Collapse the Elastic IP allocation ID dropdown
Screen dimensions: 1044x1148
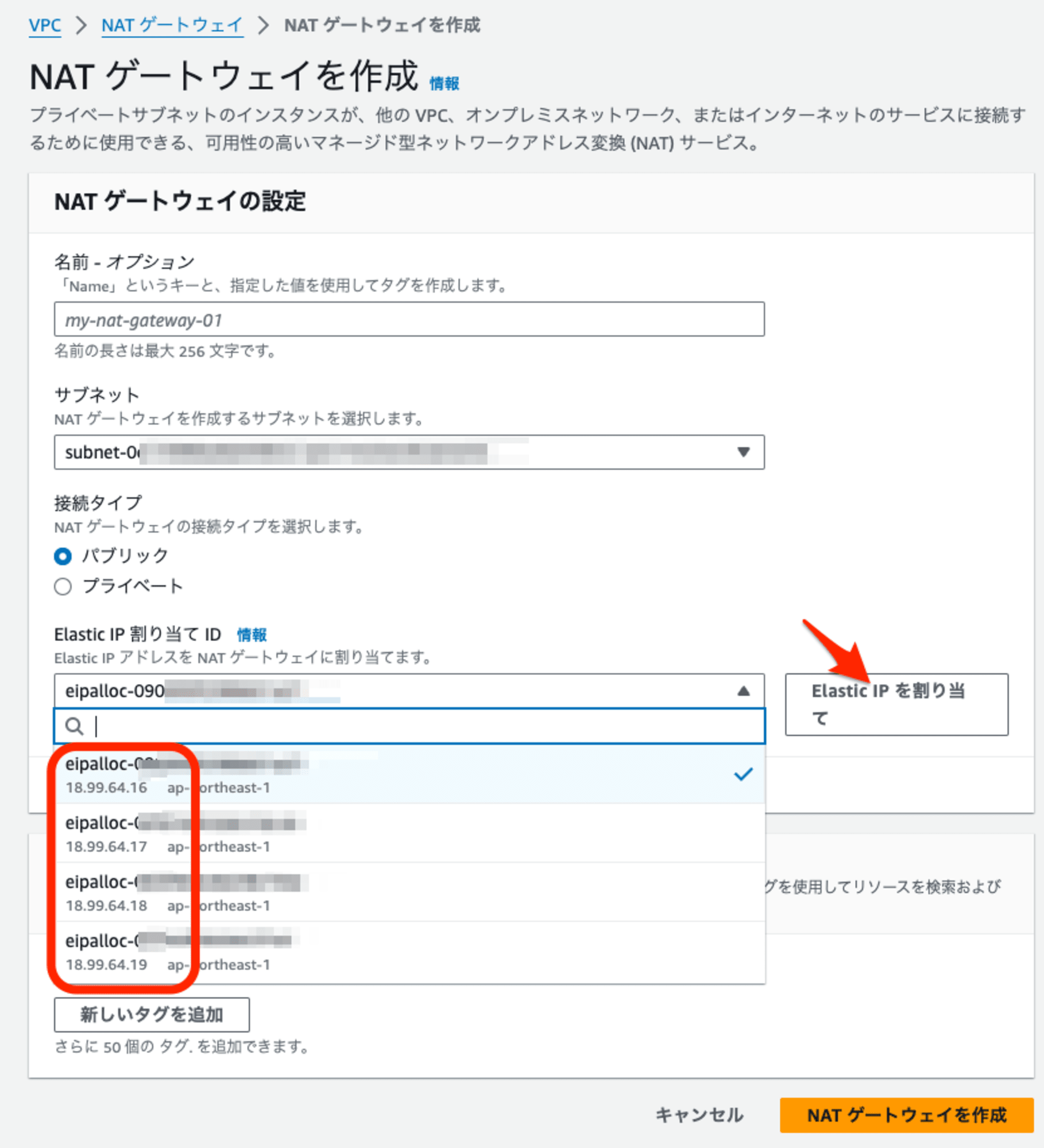click(x=409, y=691)
